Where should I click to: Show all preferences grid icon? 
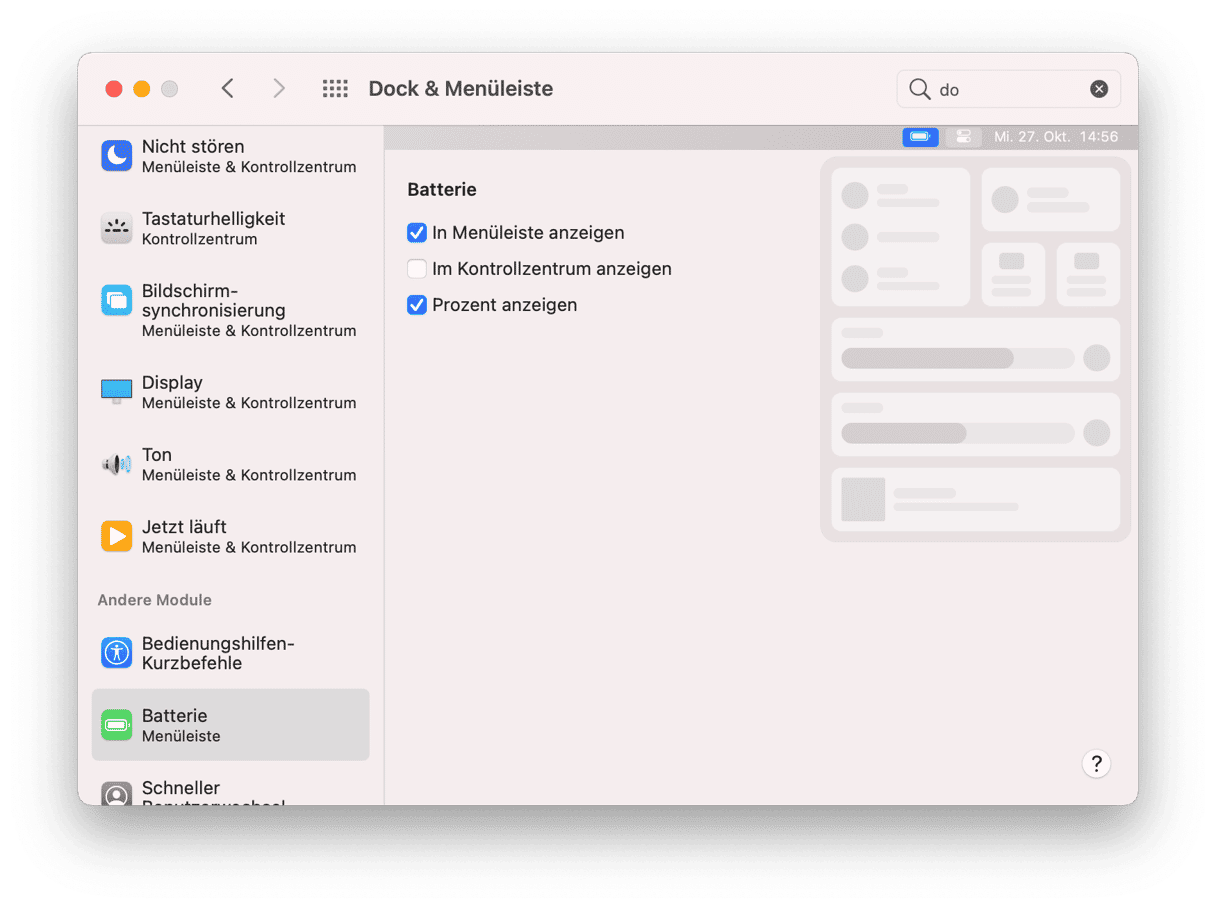[x=335, y=89]
